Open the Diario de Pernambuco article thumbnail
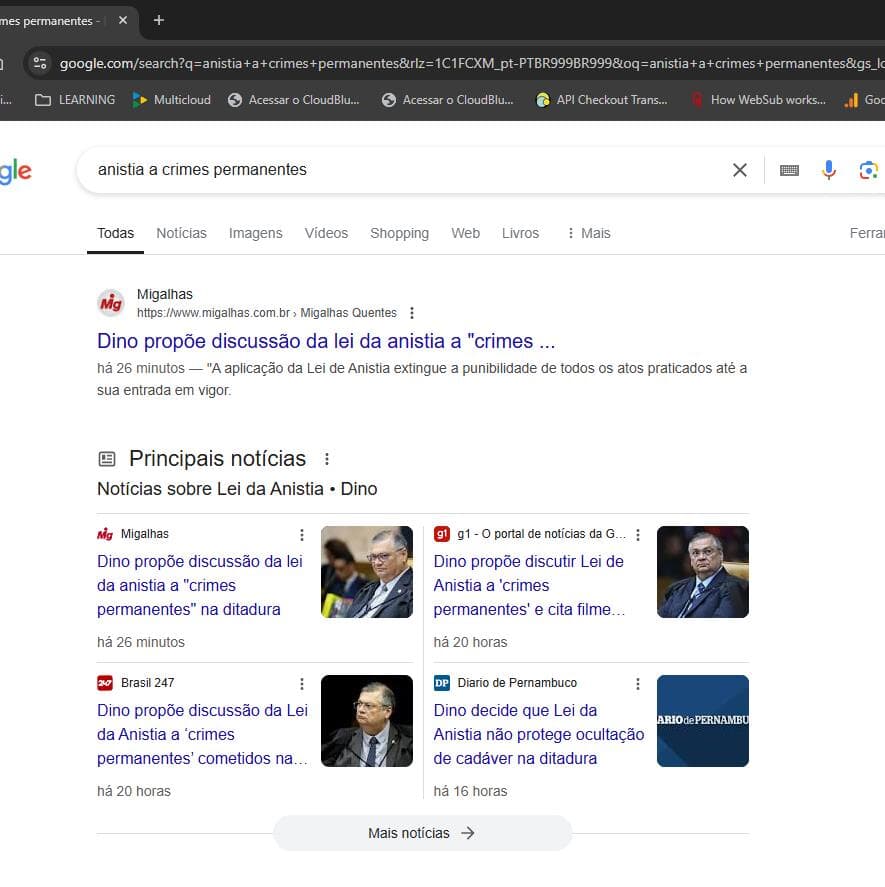This screenshot has height=887, width=885. [702, 721]
